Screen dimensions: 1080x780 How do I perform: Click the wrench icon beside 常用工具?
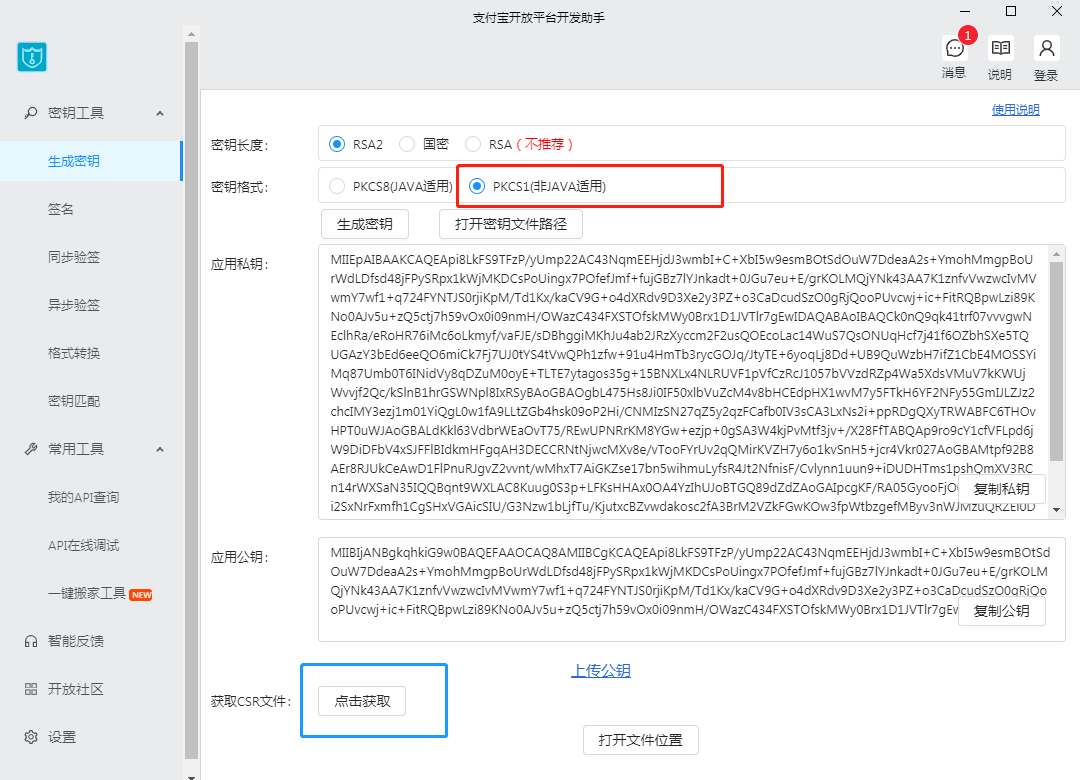[x=31, y=449]
